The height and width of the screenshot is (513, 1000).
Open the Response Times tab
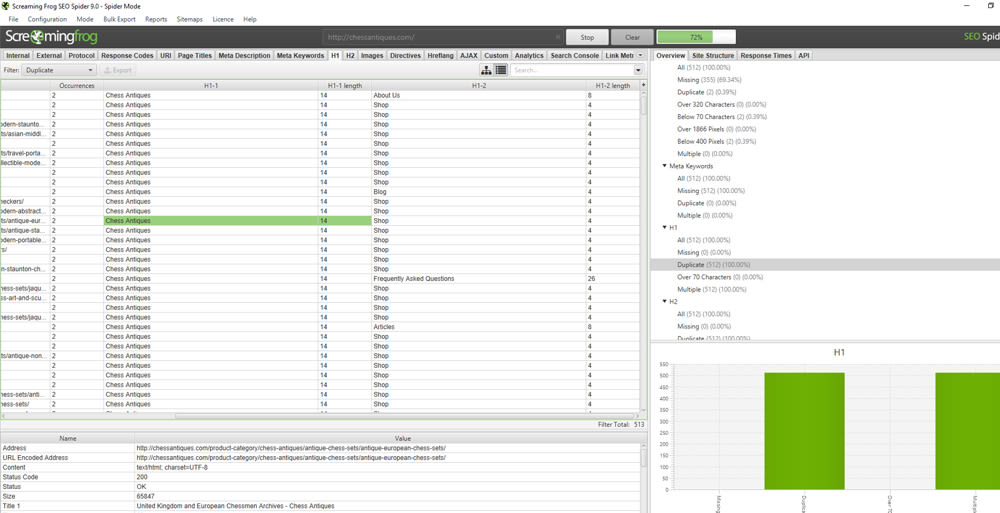(x=766, y=56)
